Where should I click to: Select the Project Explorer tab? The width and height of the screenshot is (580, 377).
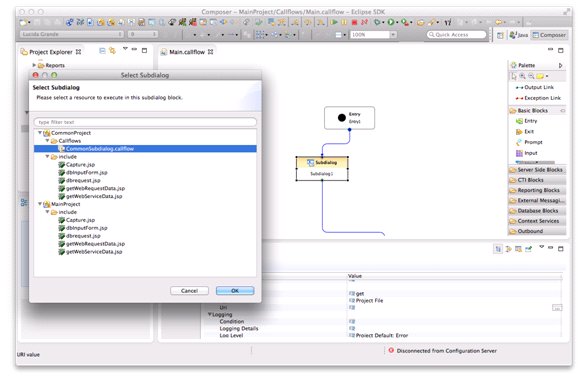pyautogui.click(x=51, y=52)
